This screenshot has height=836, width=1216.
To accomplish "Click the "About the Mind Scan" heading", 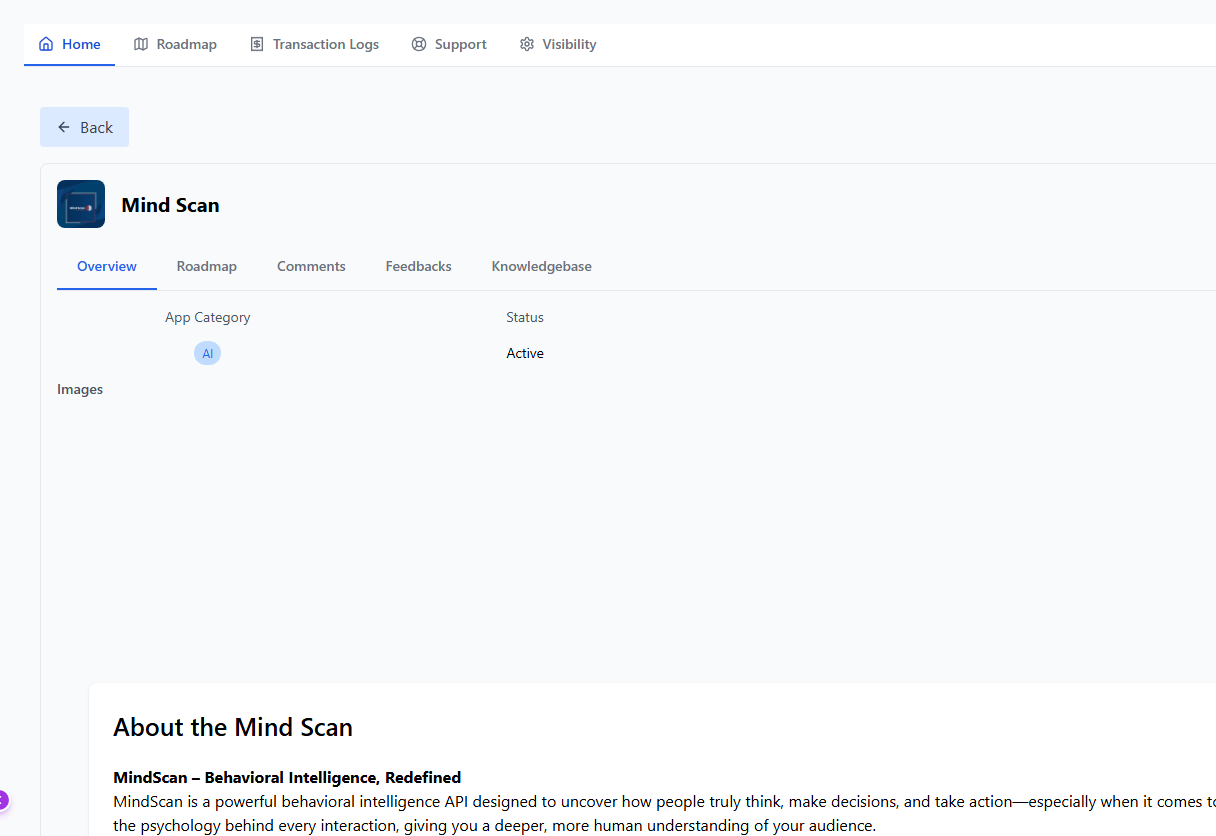I will point(233,727).
